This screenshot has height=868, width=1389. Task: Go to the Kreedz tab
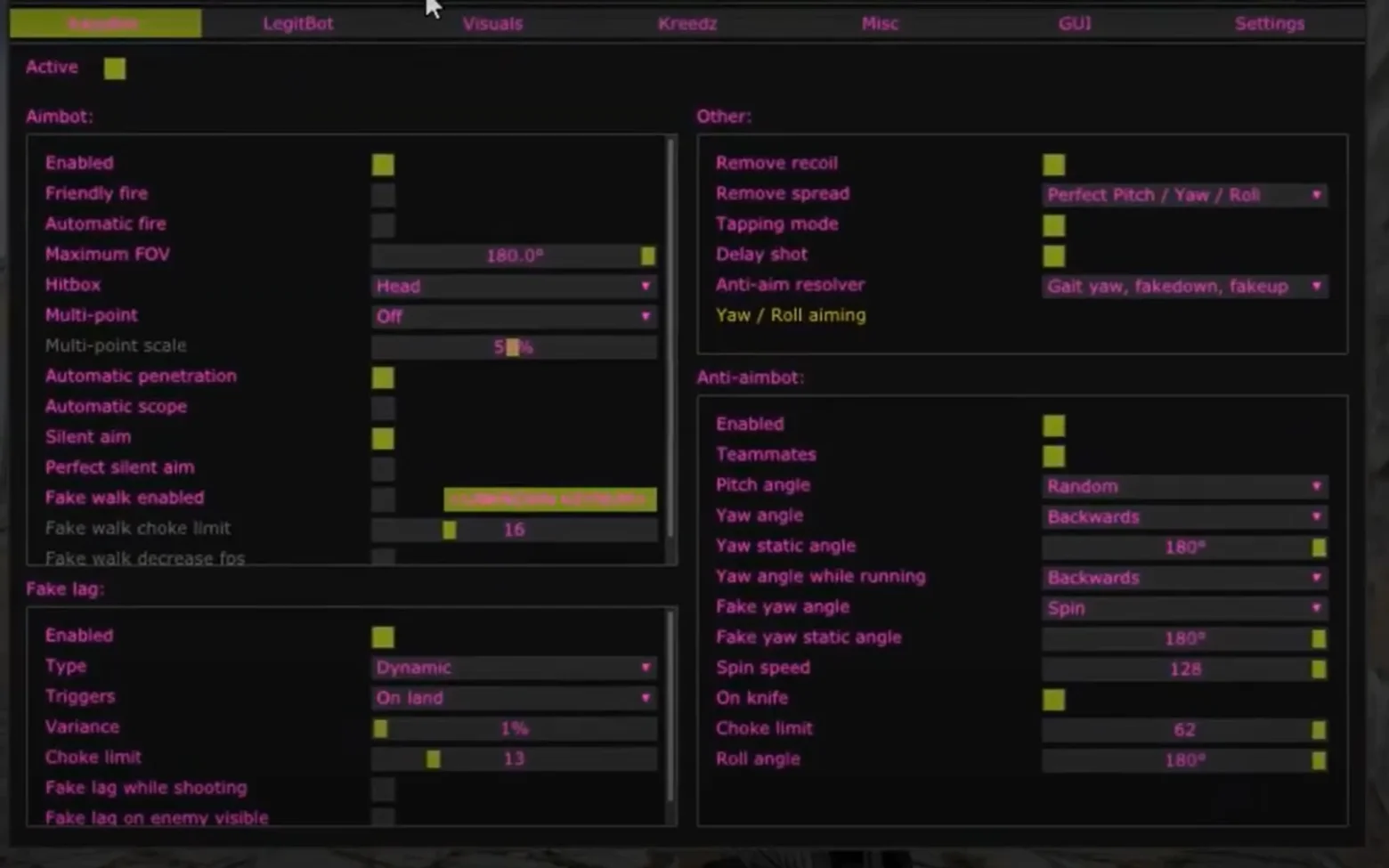686,24
